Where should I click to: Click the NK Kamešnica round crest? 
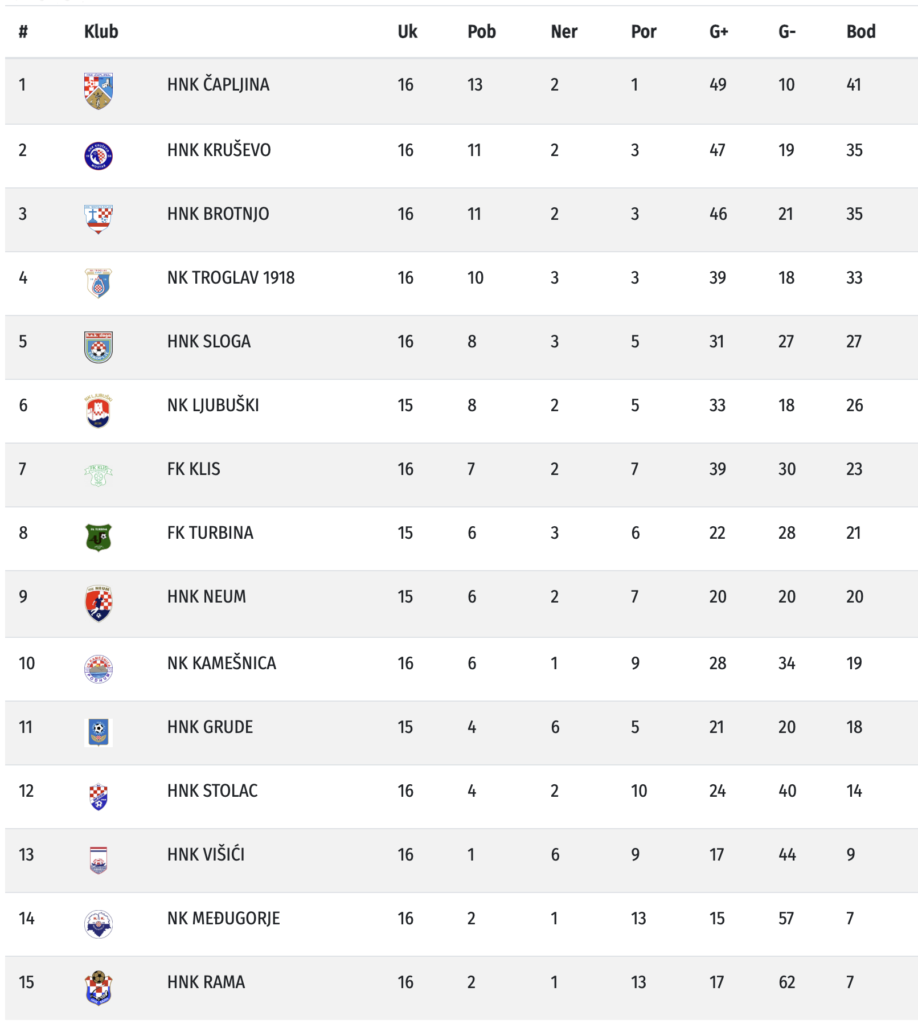point(98,668)
